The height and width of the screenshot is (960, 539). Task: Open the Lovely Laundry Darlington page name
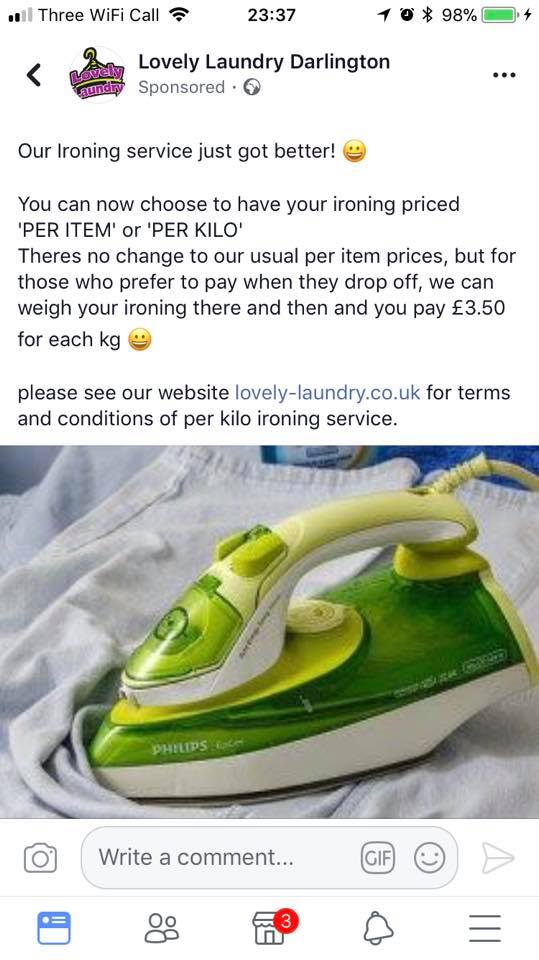point(264,62)
